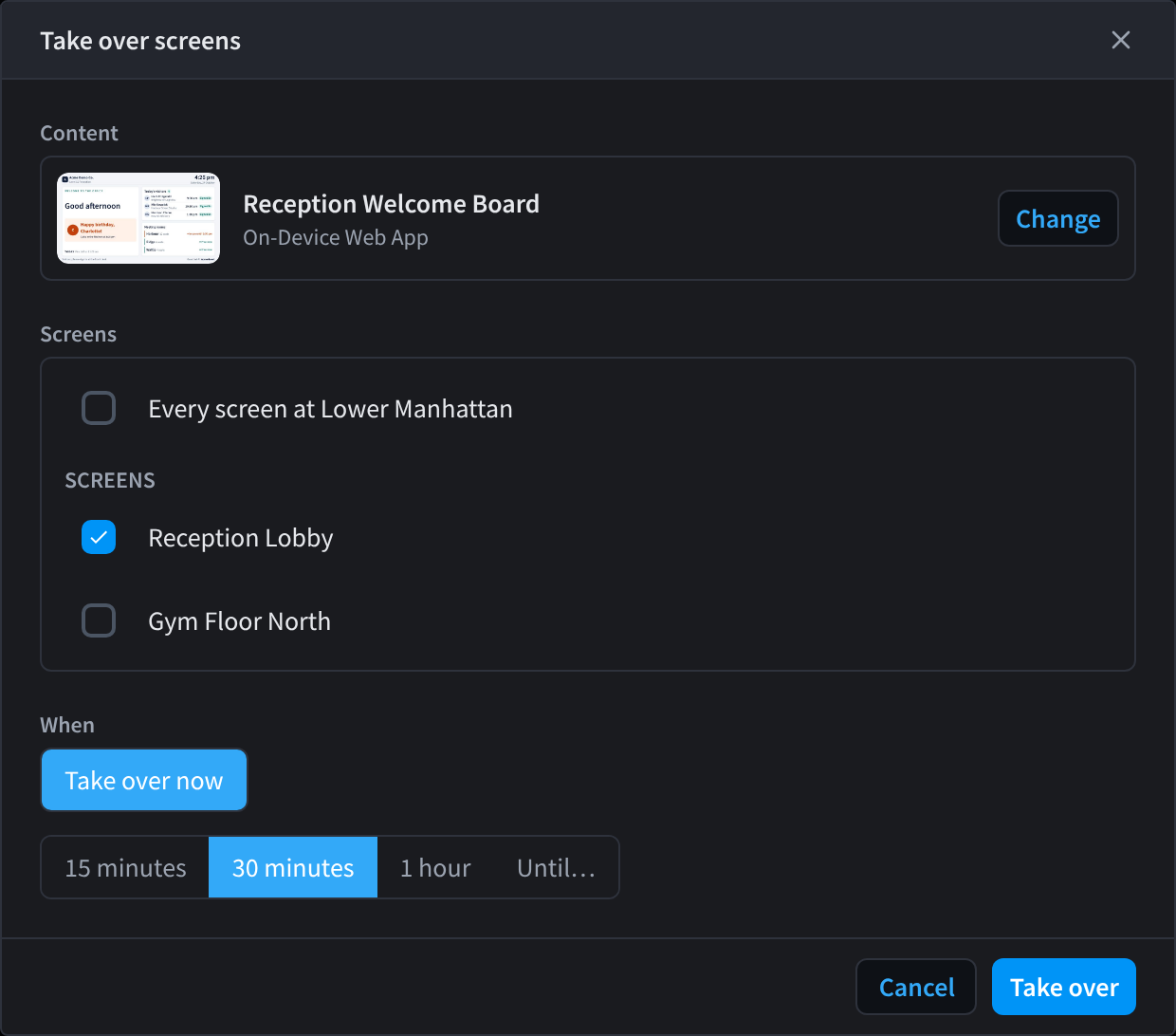This screenshot has height=1036, width=1176.
Task: Uncheck the Reception Lobby checkbox
Action: (x=99, y=537)
